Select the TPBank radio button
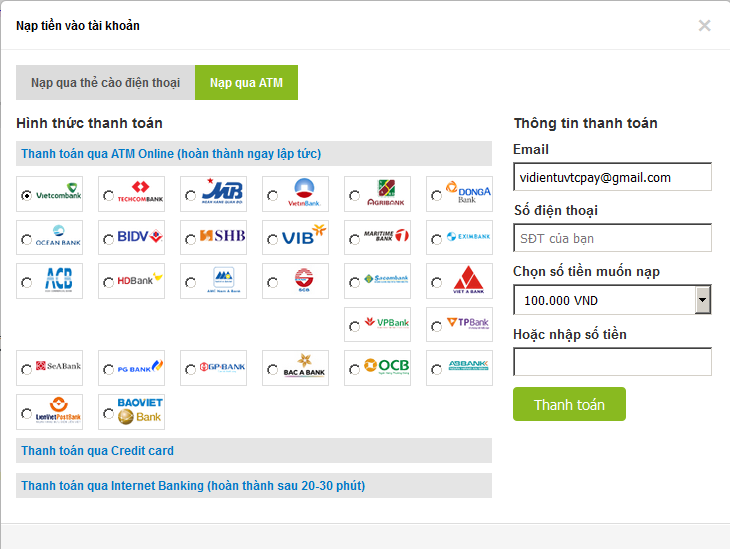Viewport: 730px width, 549px height. point(436,326)
